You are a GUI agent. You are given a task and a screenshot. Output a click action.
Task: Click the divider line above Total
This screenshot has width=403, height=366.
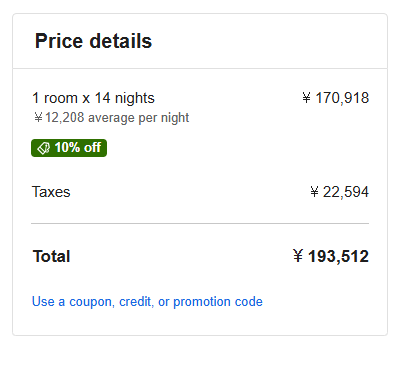tap(200, 224)
